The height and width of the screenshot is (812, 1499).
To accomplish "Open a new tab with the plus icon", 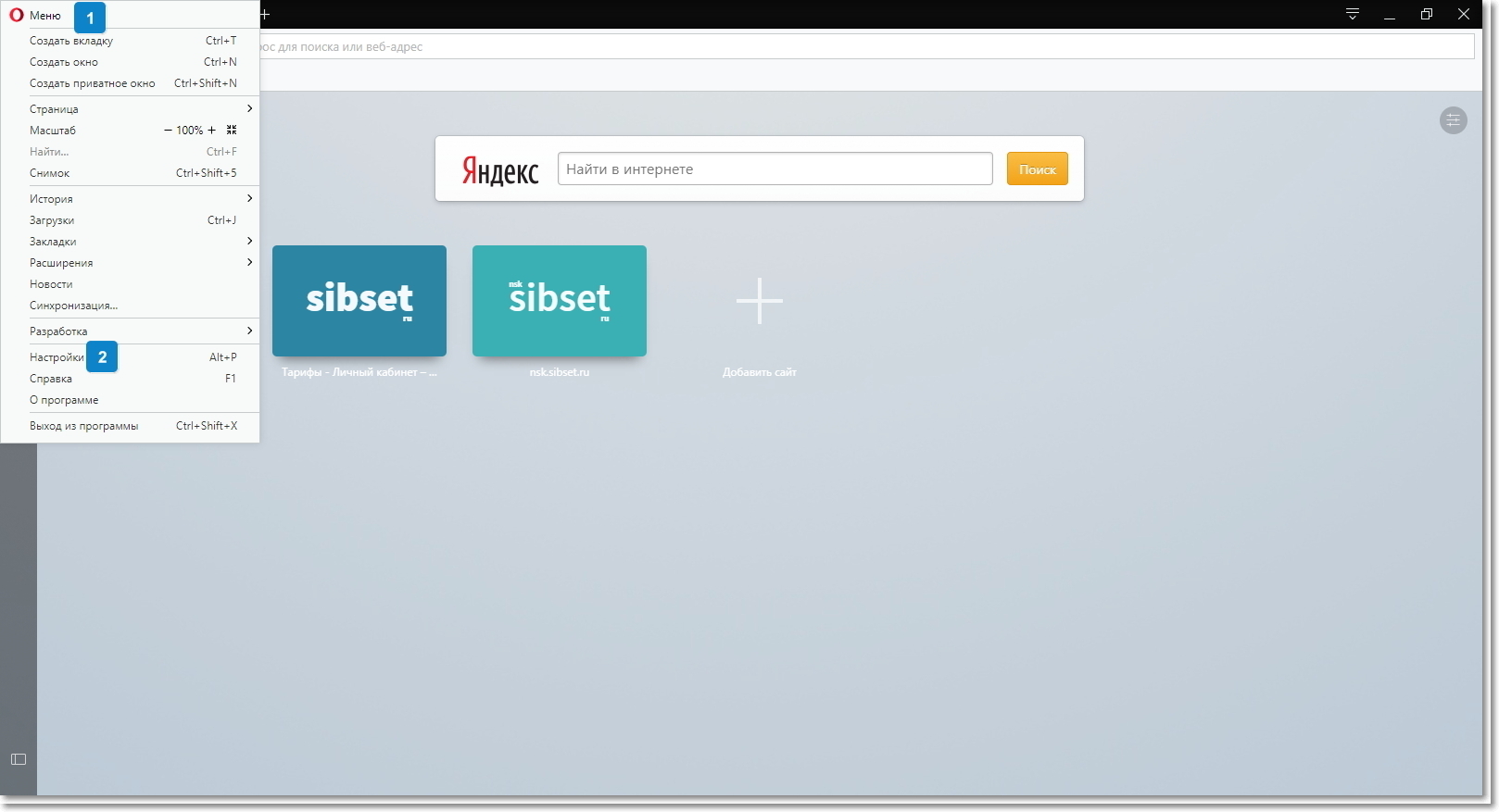I will (265, 14).
